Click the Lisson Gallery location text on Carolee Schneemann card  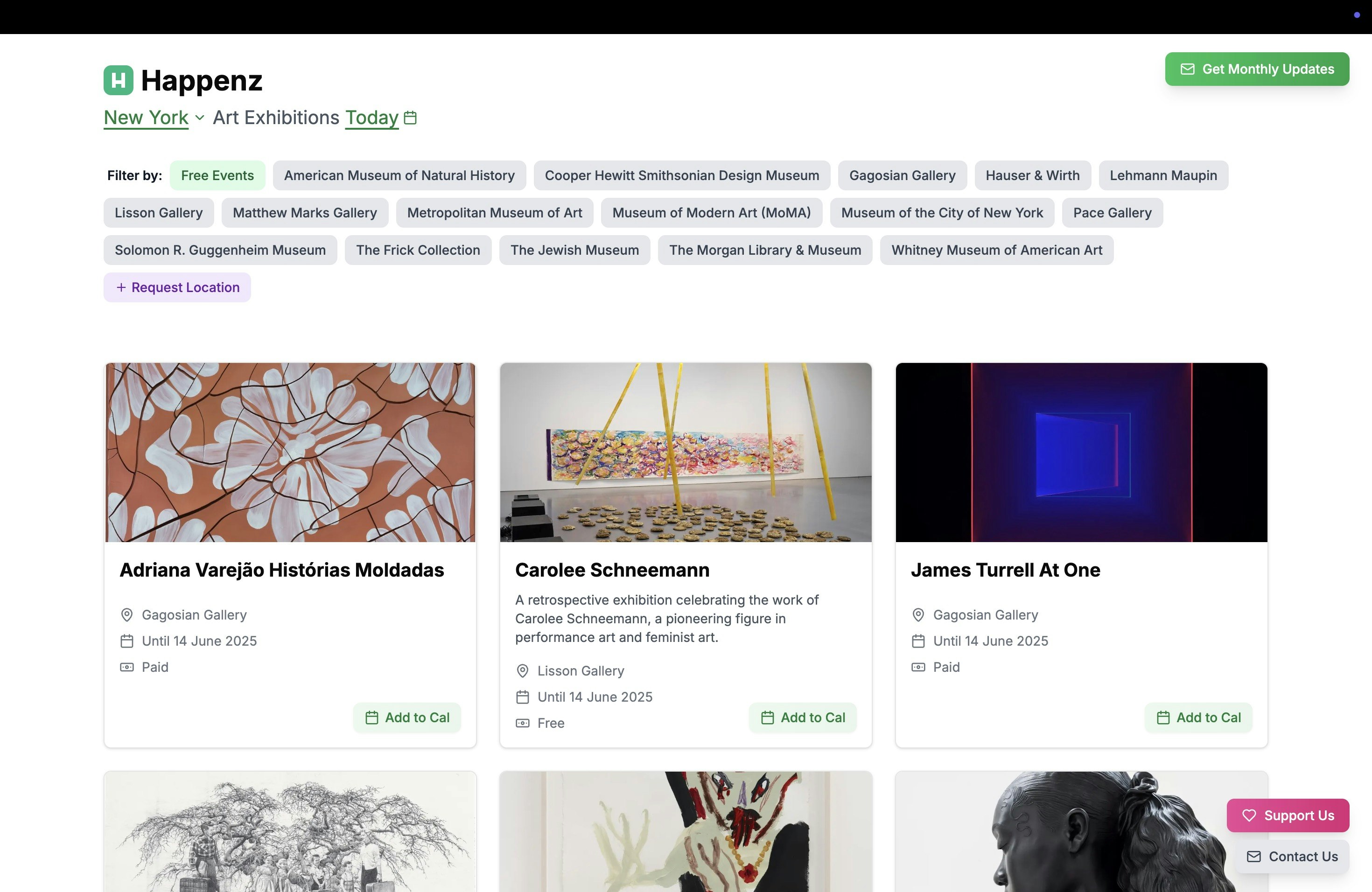tap(581, 671)
